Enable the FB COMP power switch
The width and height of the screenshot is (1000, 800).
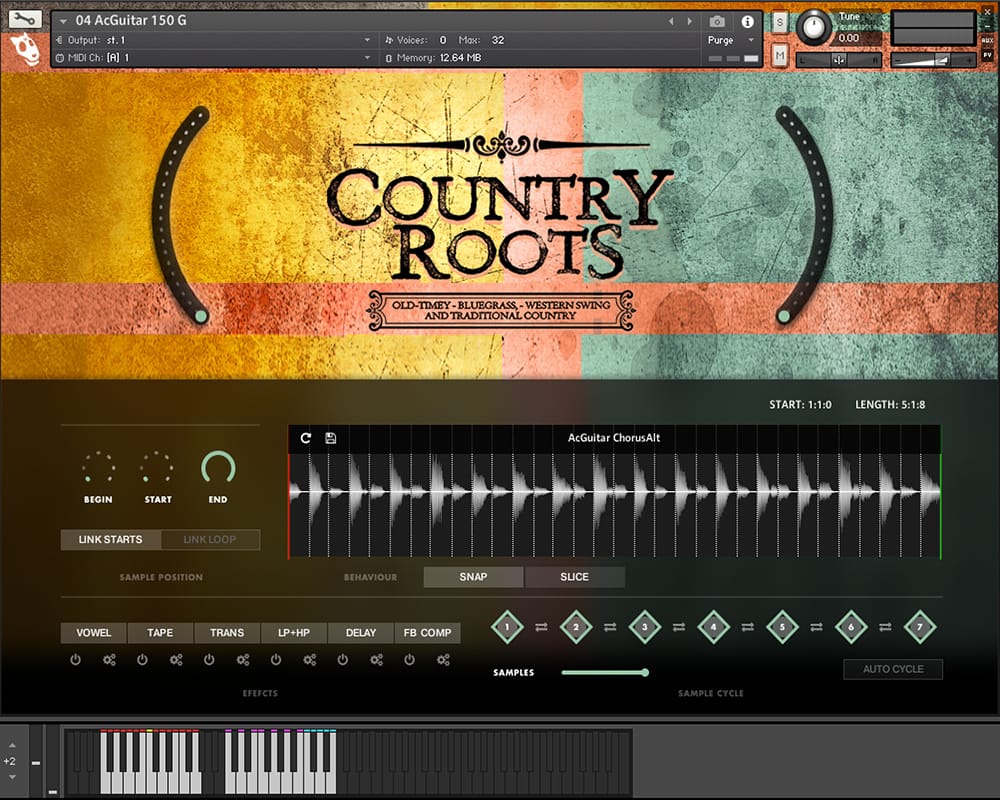[x=410, y=660]
